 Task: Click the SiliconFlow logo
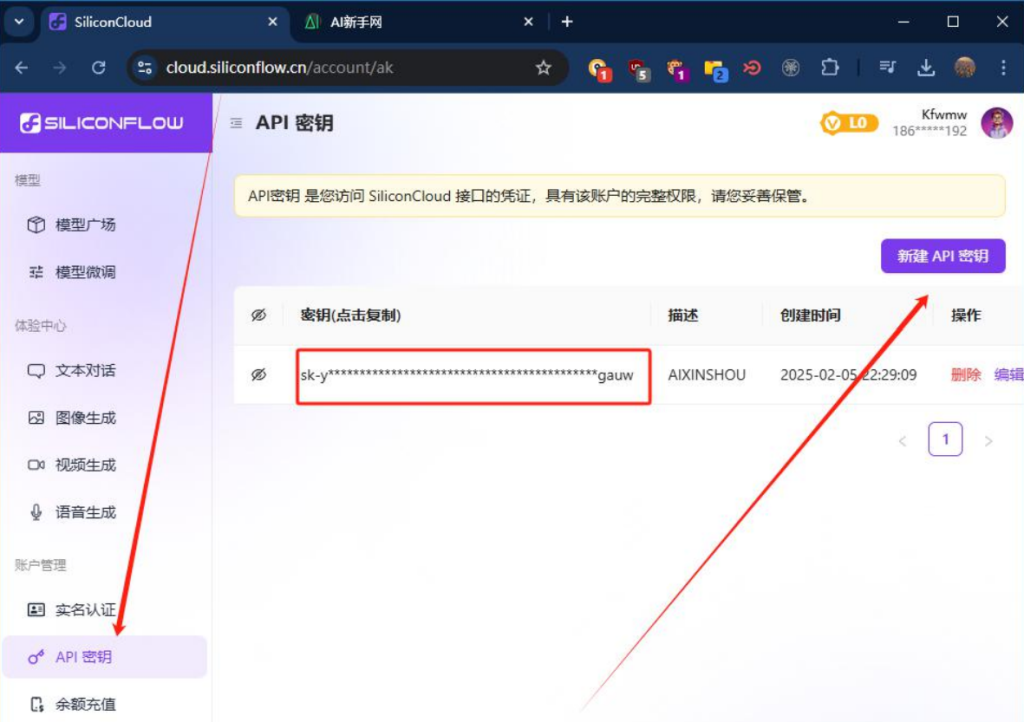pyautogui.click(x=102, y=123)
